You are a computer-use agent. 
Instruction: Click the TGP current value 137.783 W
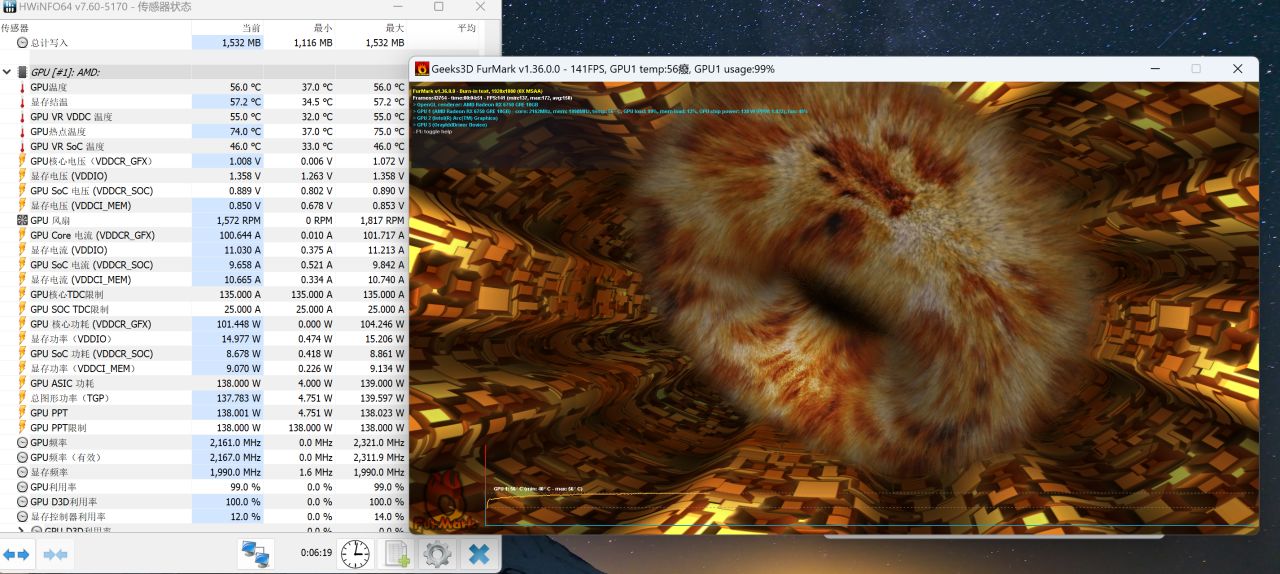click(241, 398)
